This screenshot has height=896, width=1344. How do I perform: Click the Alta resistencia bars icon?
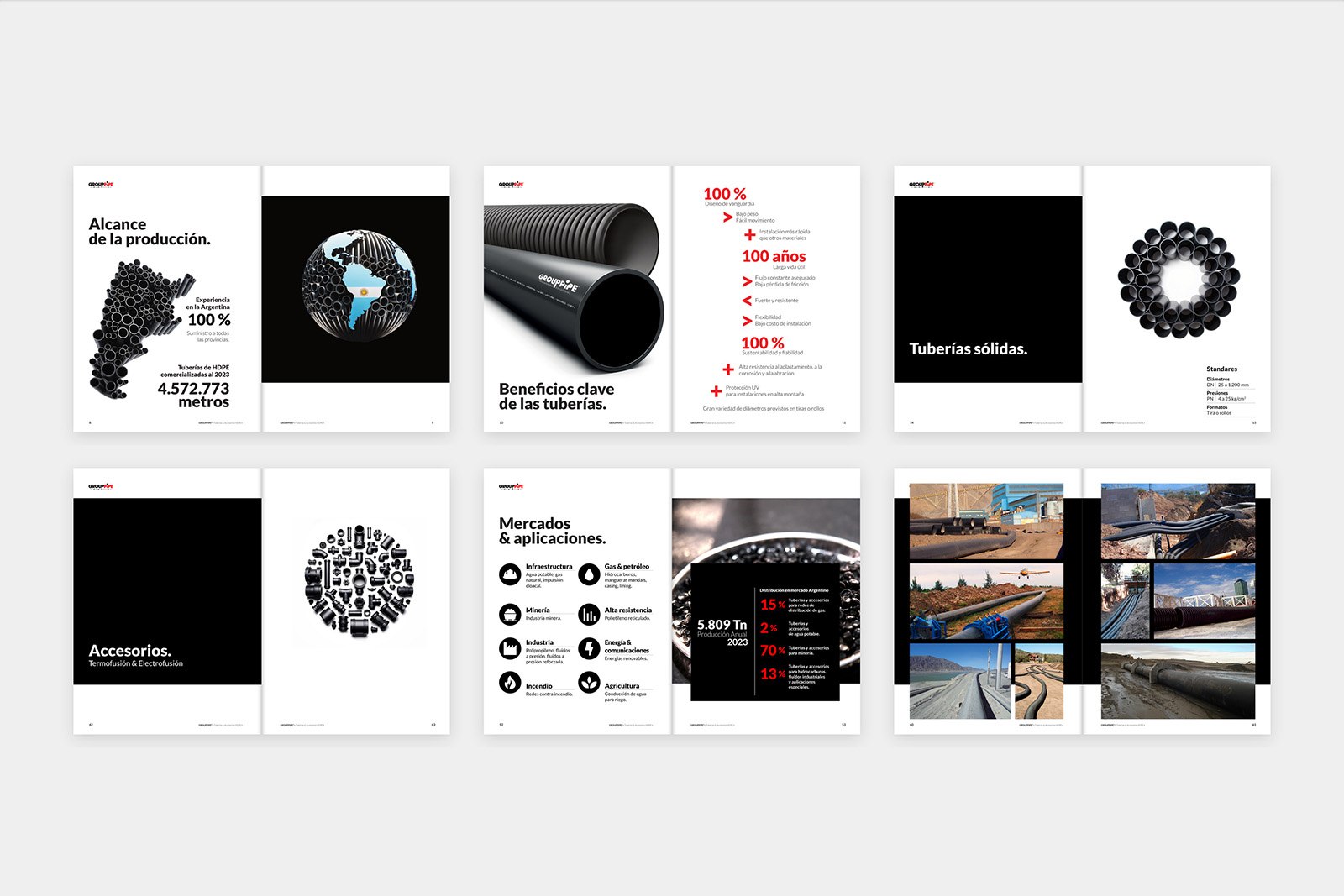coord(589,615)
